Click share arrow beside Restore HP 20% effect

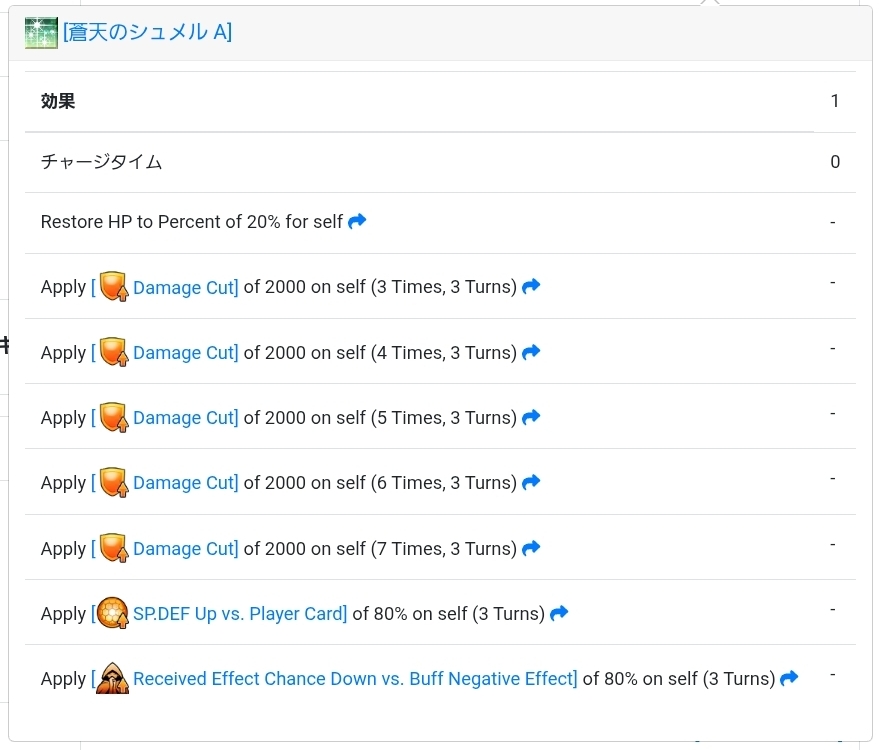pos(357,221)
